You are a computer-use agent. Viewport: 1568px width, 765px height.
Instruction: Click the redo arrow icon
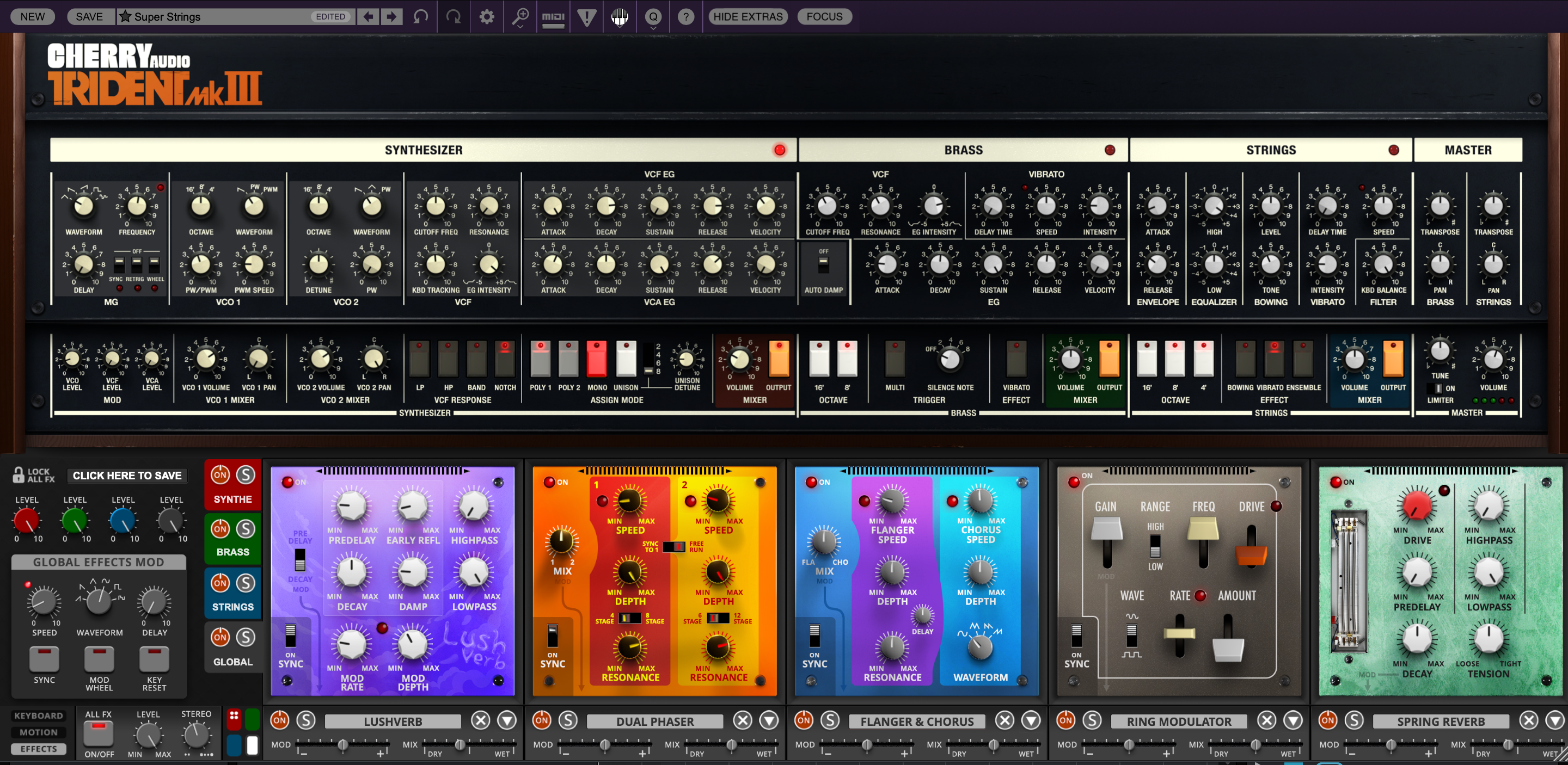point(454,16)
